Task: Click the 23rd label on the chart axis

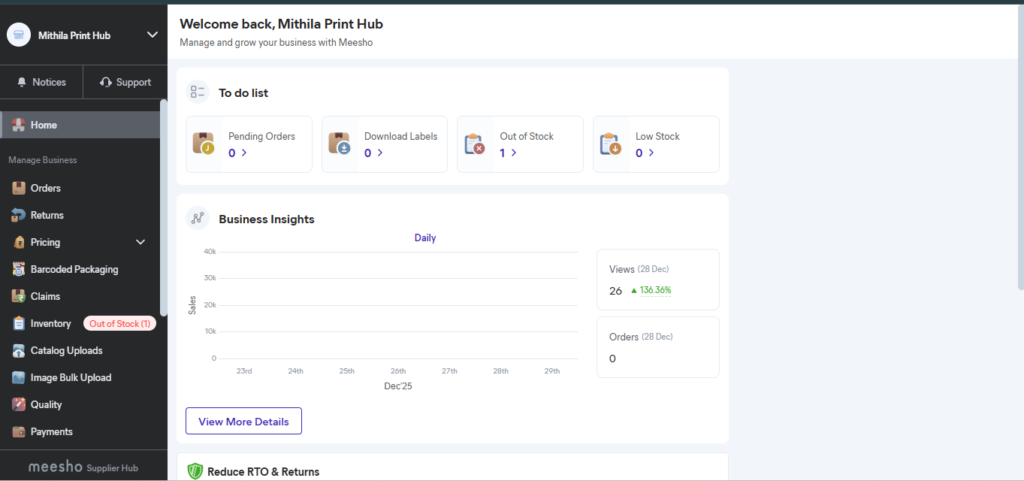Action: click(x=244, y=371)
